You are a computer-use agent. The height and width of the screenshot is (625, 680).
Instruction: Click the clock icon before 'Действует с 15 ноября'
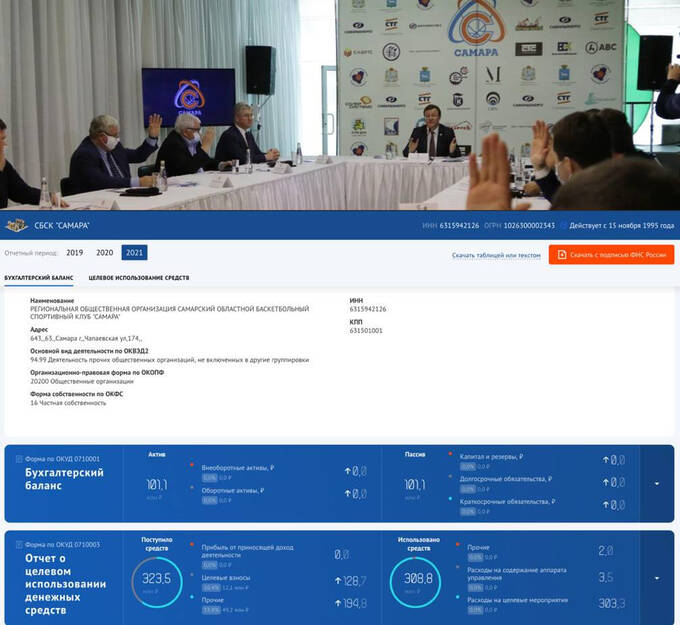(563, 226)
